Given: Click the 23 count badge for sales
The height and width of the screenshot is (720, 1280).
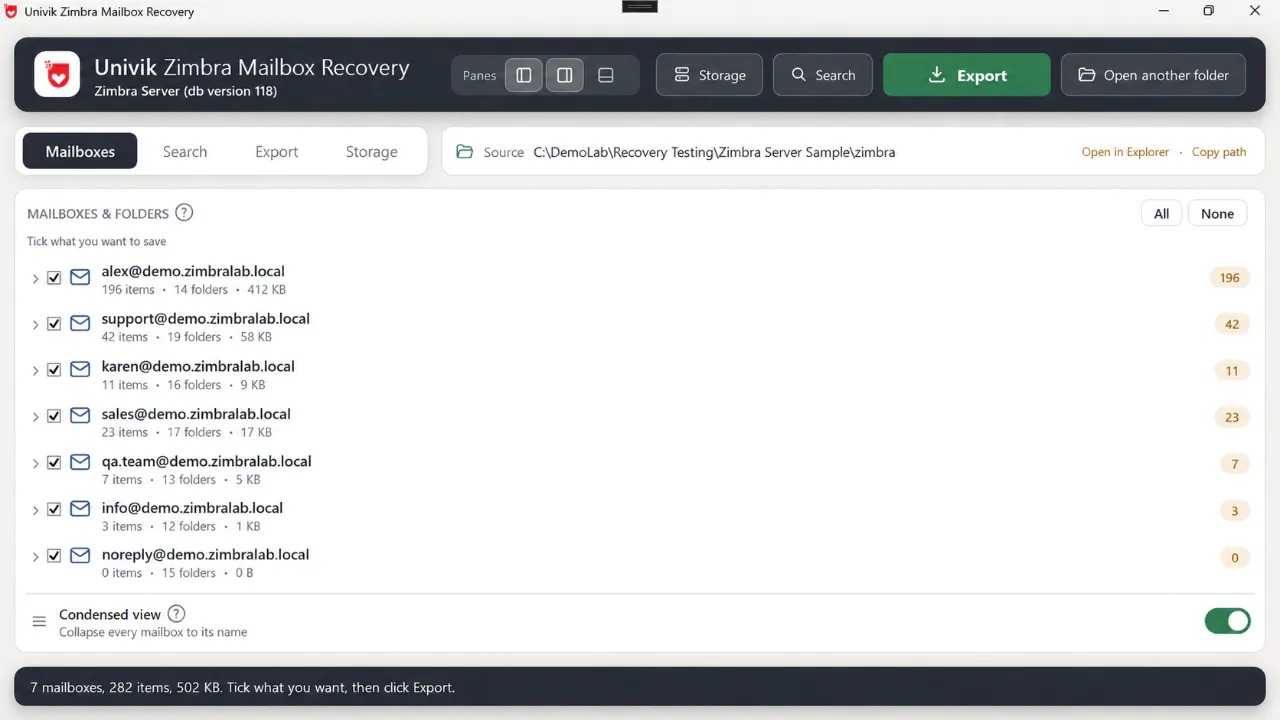Looking at the screenshot, I should [1232, 417].
